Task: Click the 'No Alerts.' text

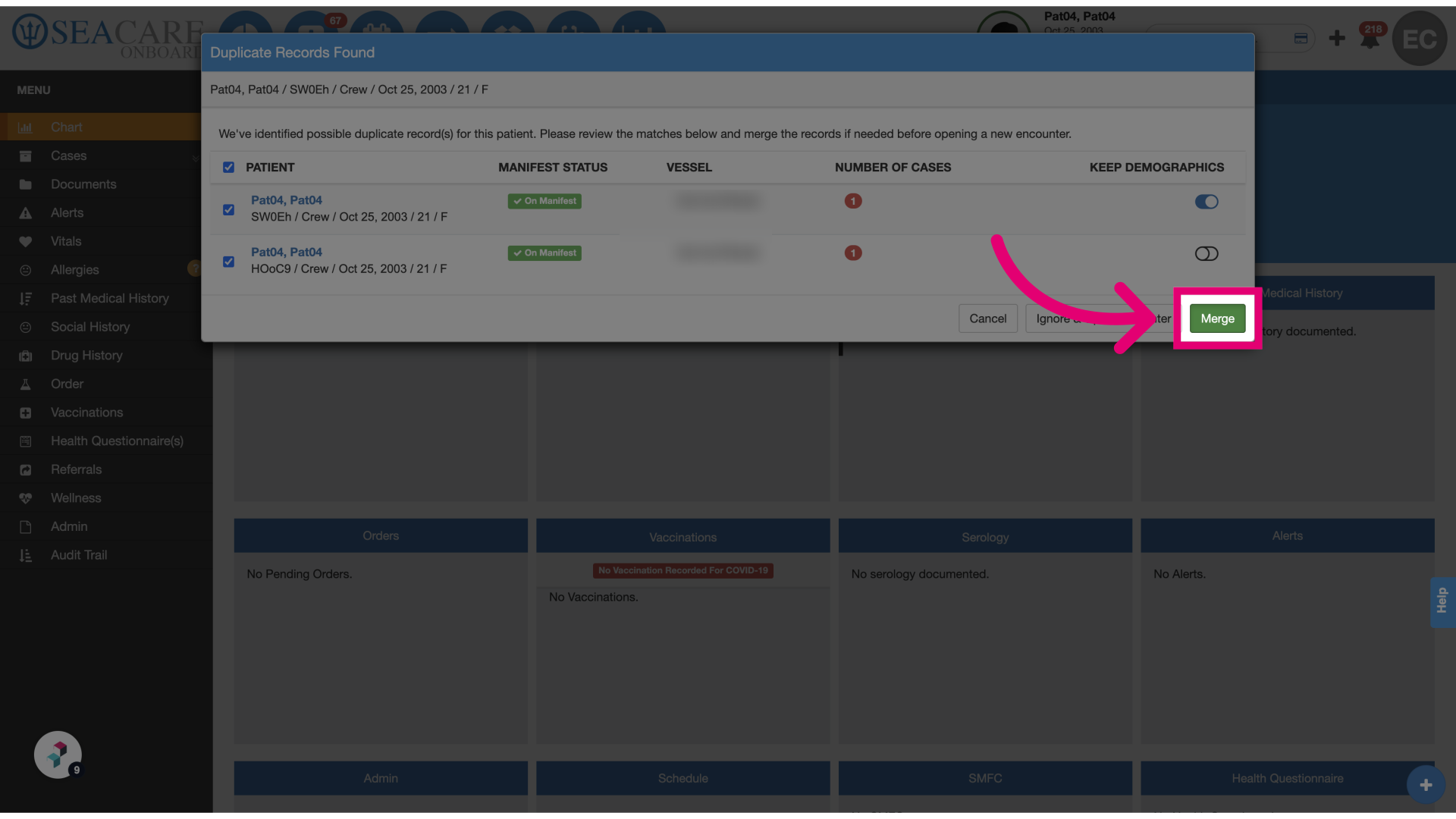Action: pyautogui.click(x=1179, y=574)
